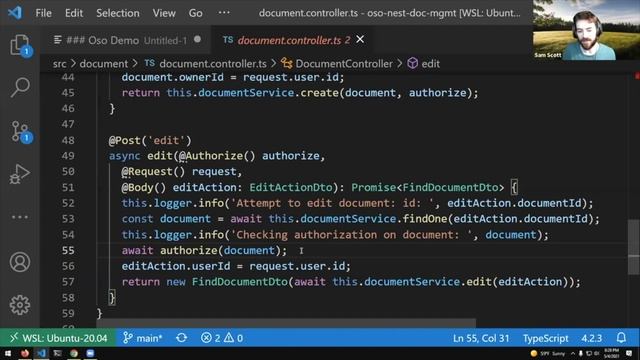Click the main* git branch indicator
The height and width of the screenshot is (360, 640).
pyautogui.click(x=142, y=338)
